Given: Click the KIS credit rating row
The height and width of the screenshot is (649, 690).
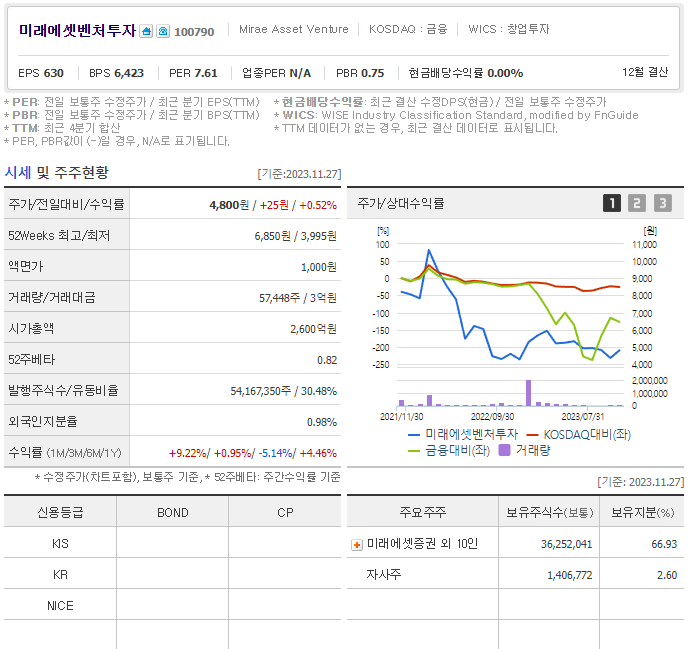Looking at the screenshot, I should point(172,544).
